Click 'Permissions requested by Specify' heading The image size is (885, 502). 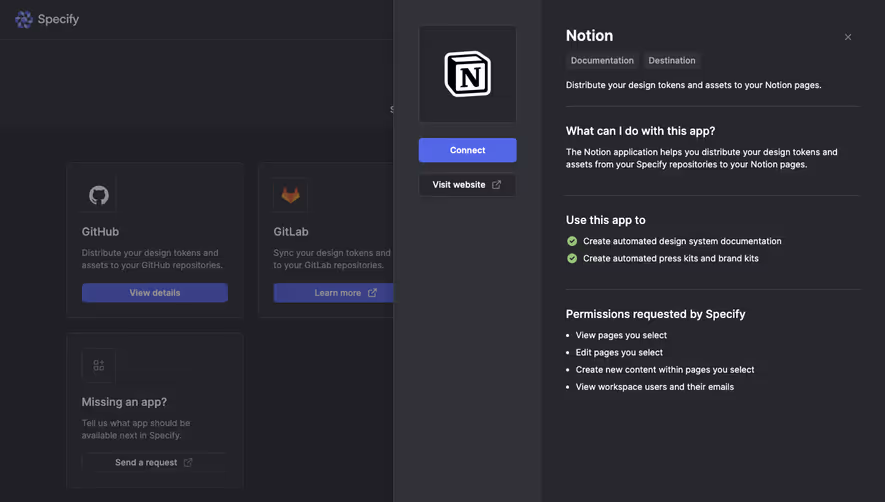tap(655, 314)
